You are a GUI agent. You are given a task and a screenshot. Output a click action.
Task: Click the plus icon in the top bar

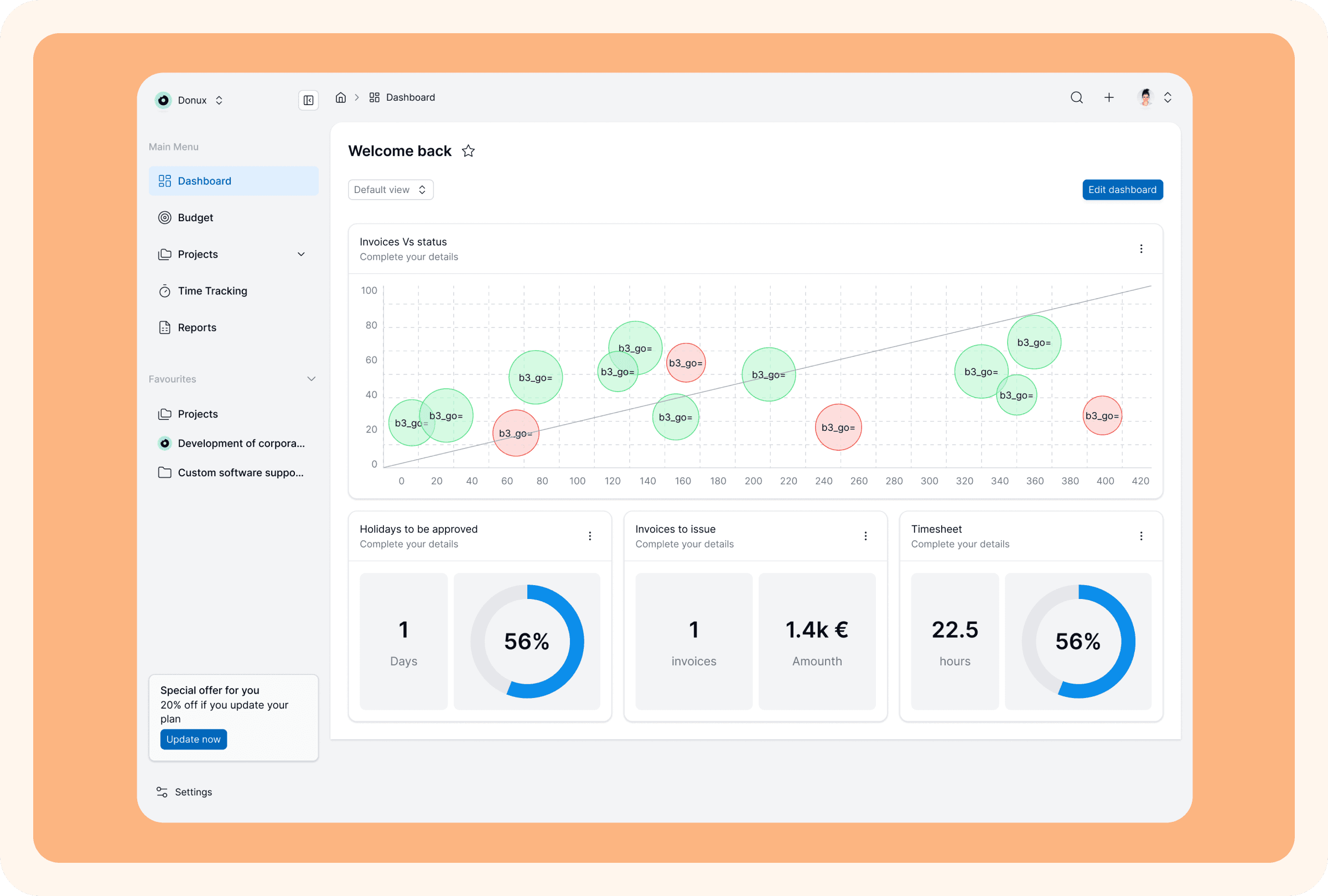tap(1109, 98)
